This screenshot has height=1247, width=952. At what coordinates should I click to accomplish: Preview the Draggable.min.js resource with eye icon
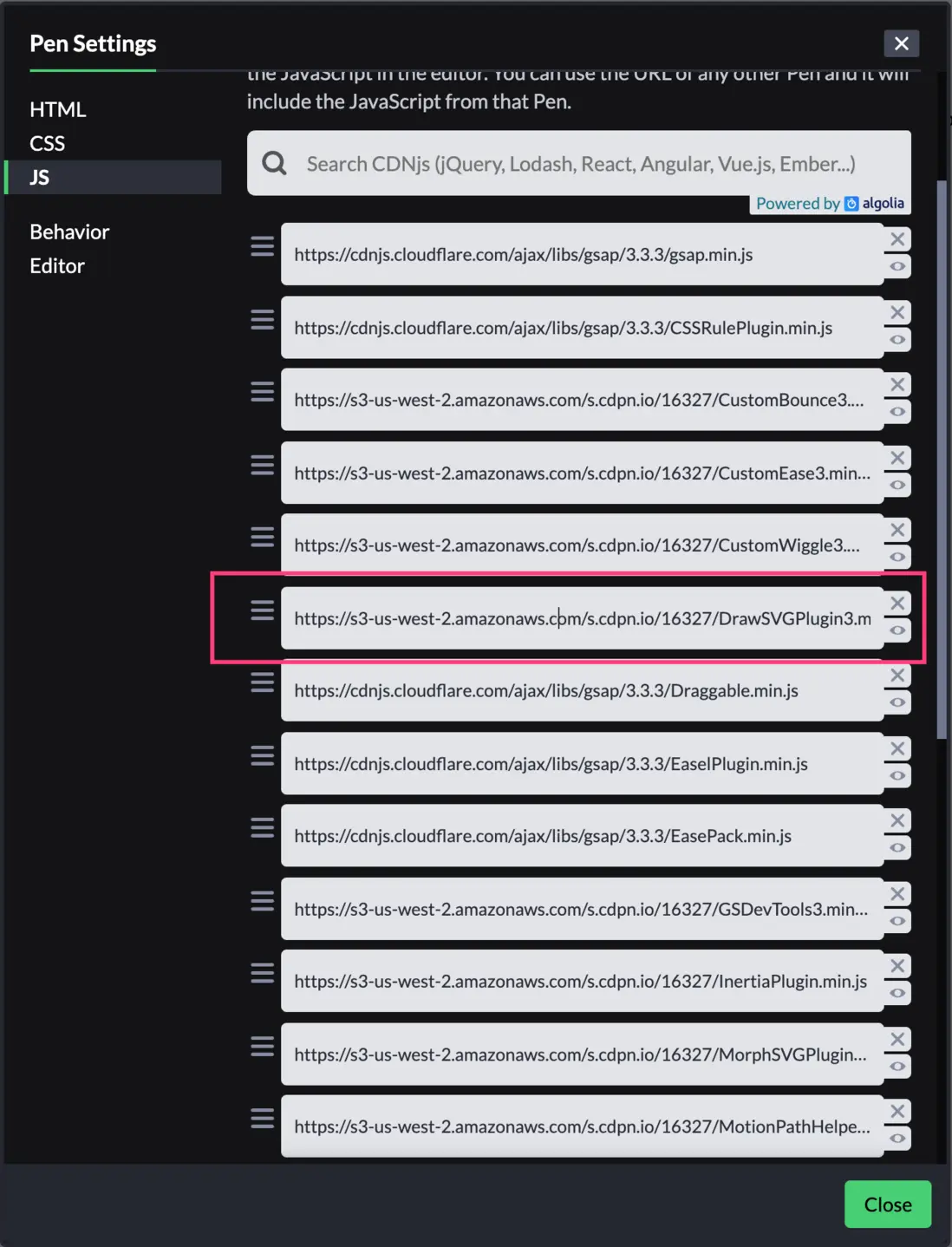point(897,702)
